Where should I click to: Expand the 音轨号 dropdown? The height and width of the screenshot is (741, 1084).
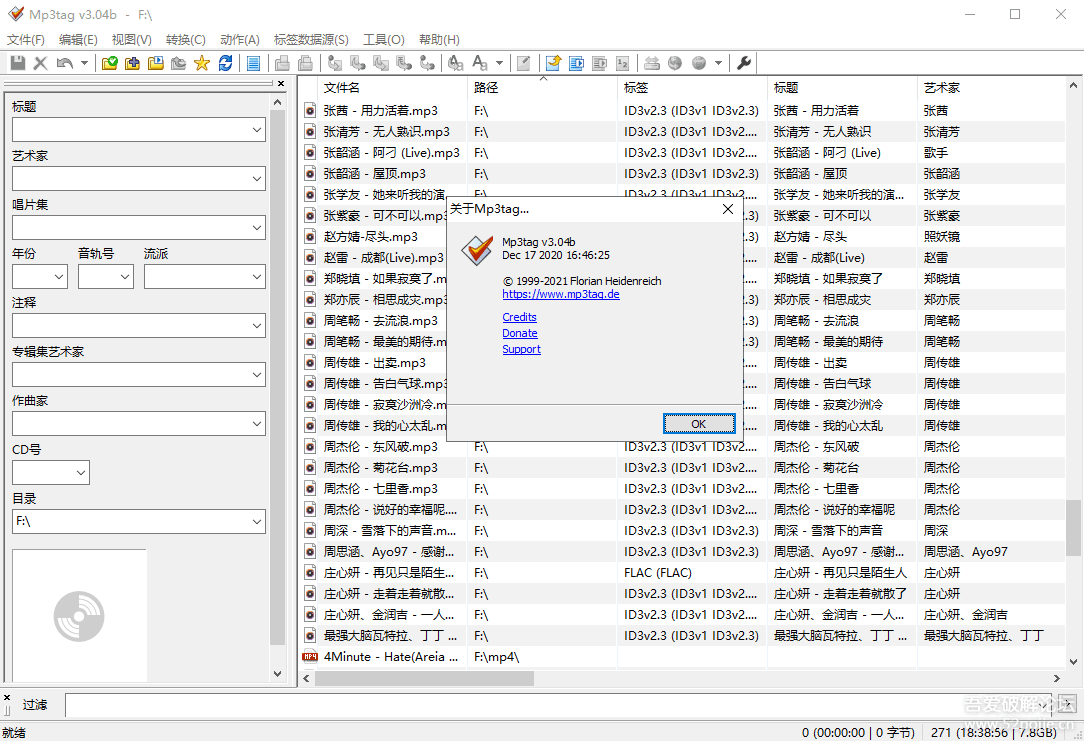pyautogui.click(x=125, y=277)
